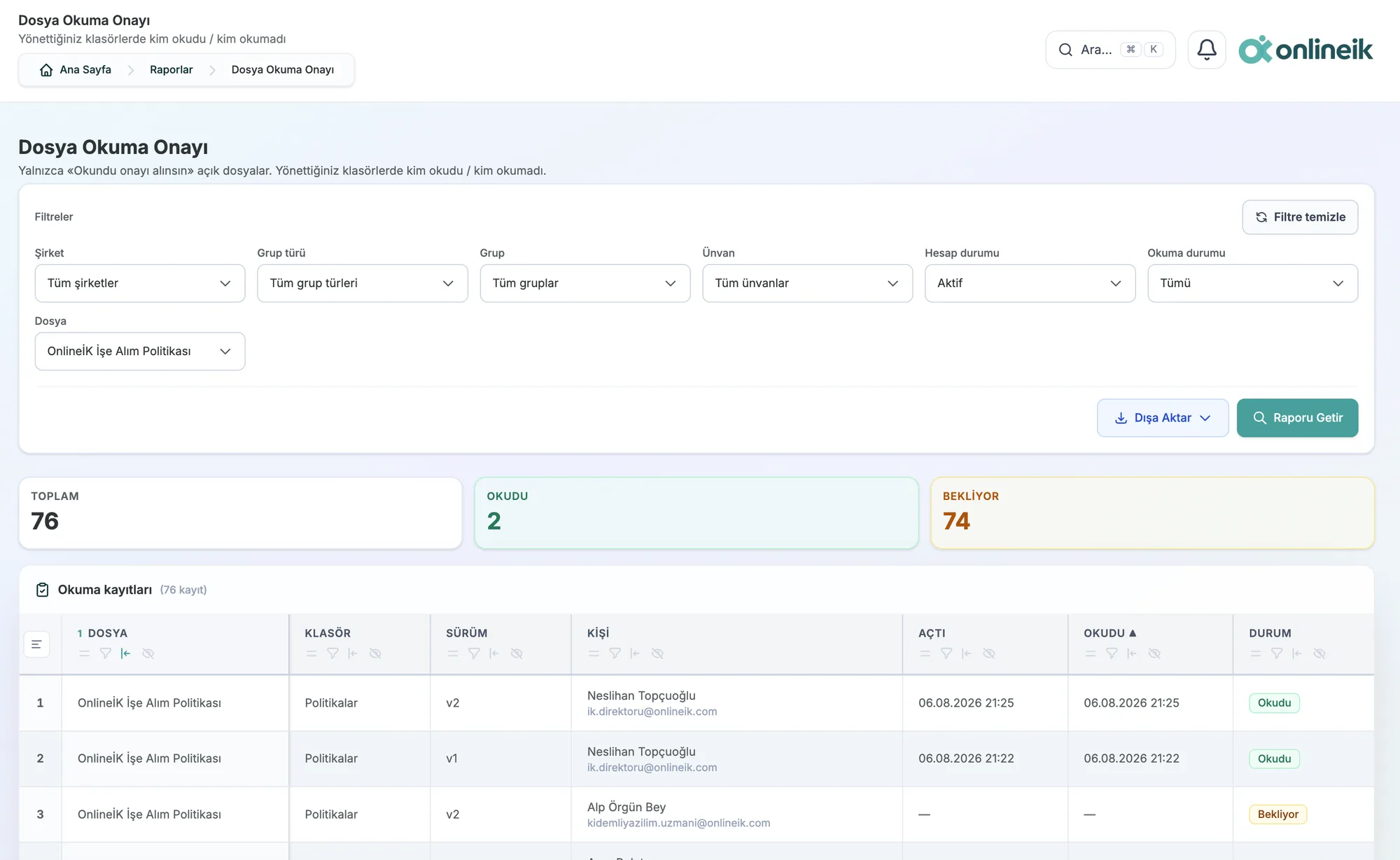Hide the KLASÖR column with its eye icon
The height and width of the screenshot is (860, 1400).
[375, 653]
